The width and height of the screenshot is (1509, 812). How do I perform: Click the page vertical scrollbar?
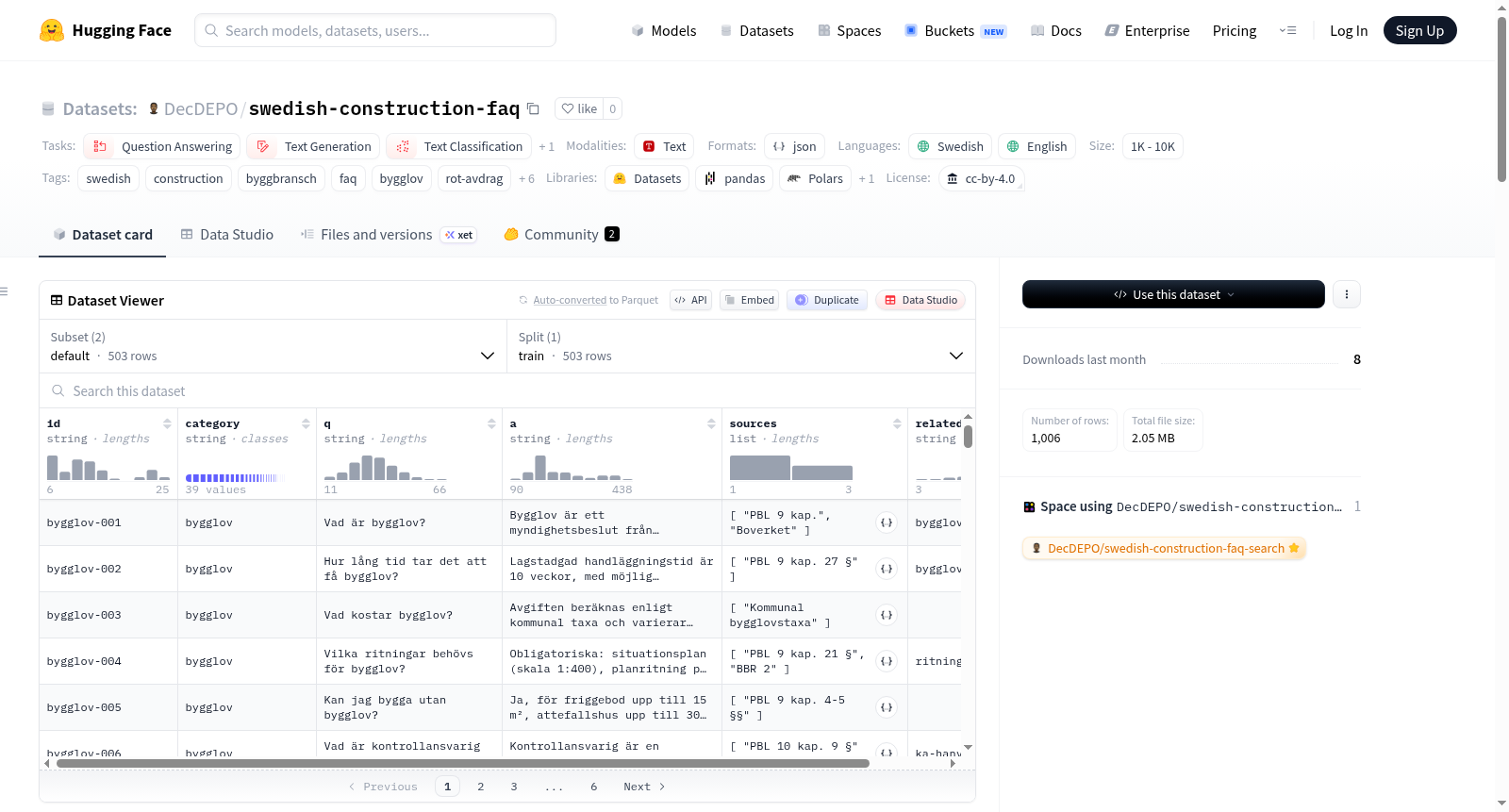pyautogui.click(x=1501, y=99)
